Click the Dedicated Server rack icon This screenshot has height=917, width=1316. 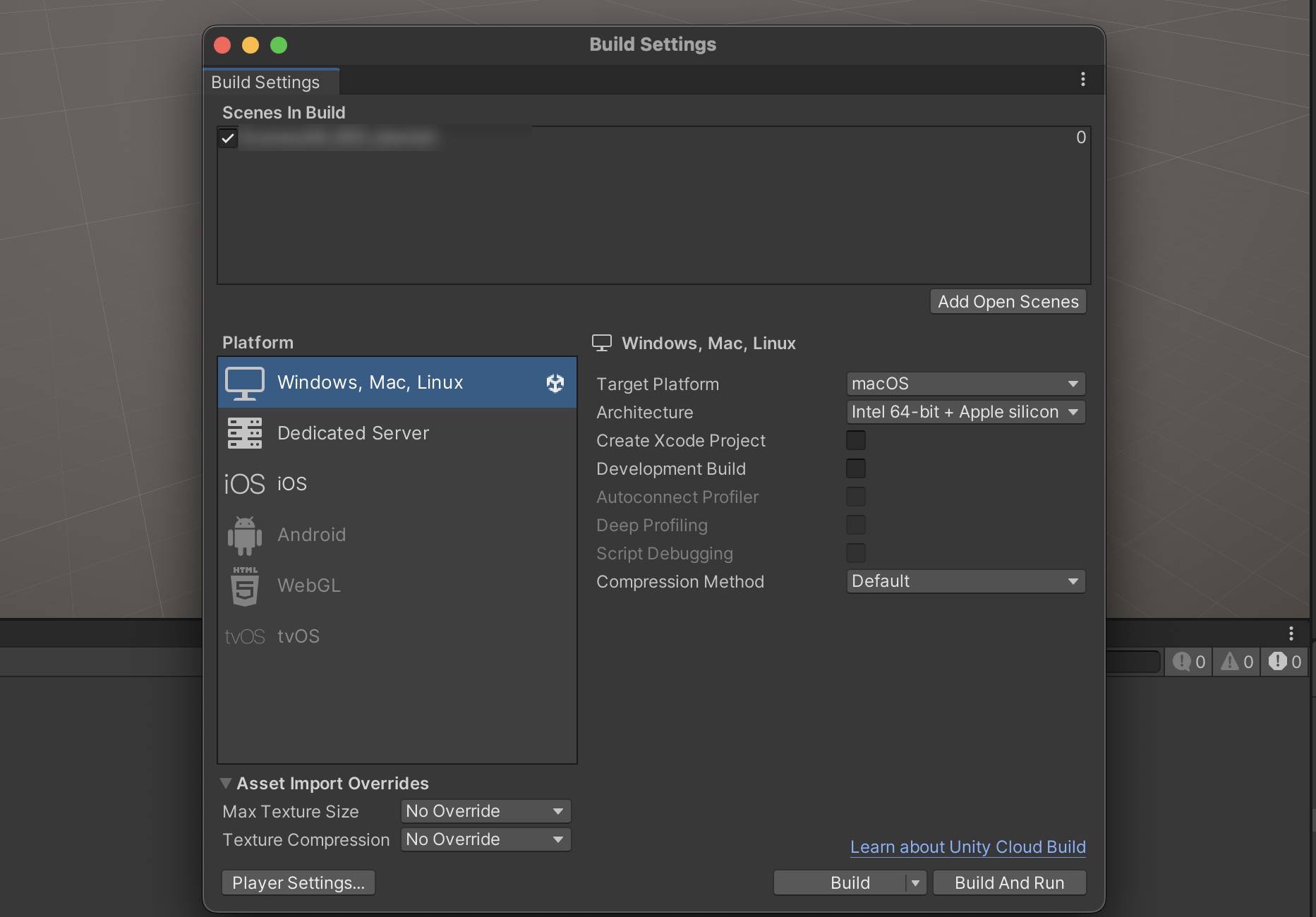(x=244, y=433)
